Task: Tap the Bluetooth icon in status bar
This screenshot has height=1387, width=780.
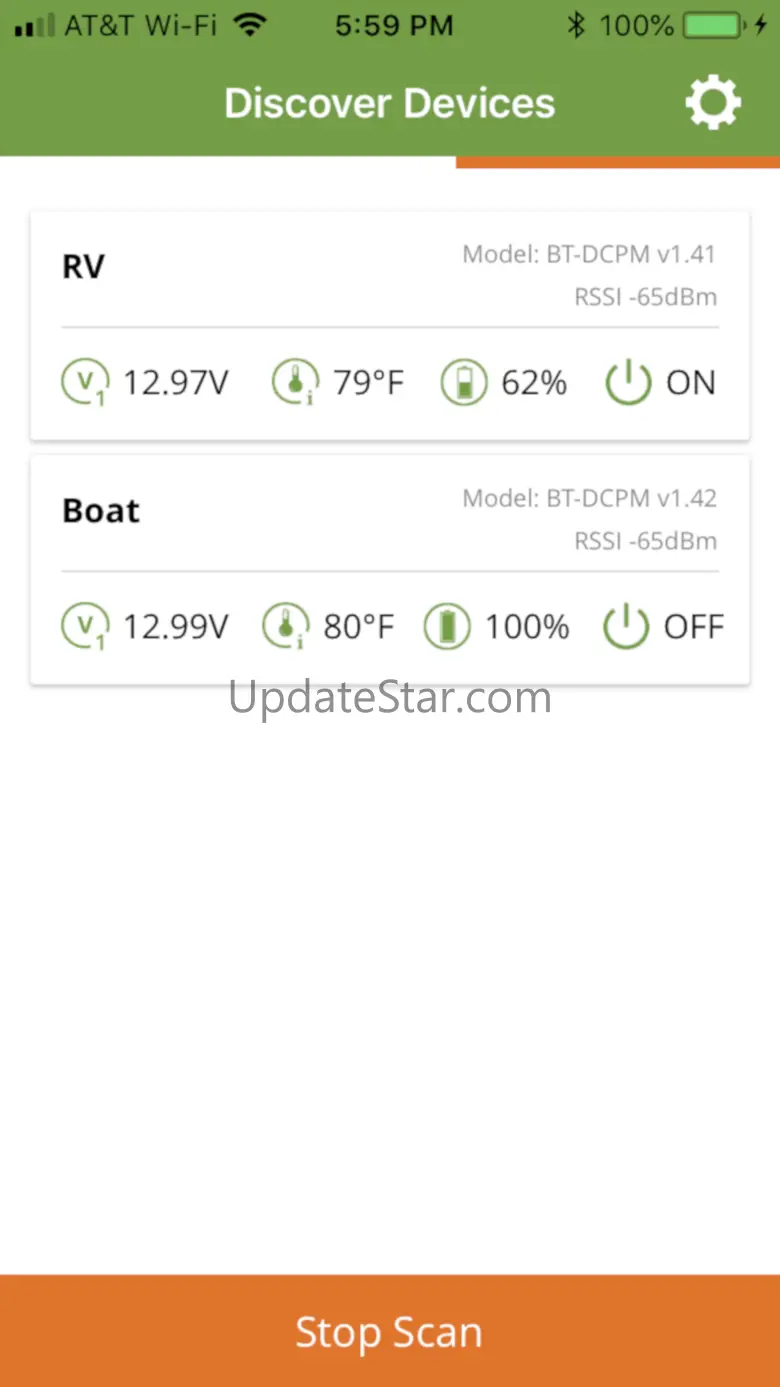Action: click(575, 26)
